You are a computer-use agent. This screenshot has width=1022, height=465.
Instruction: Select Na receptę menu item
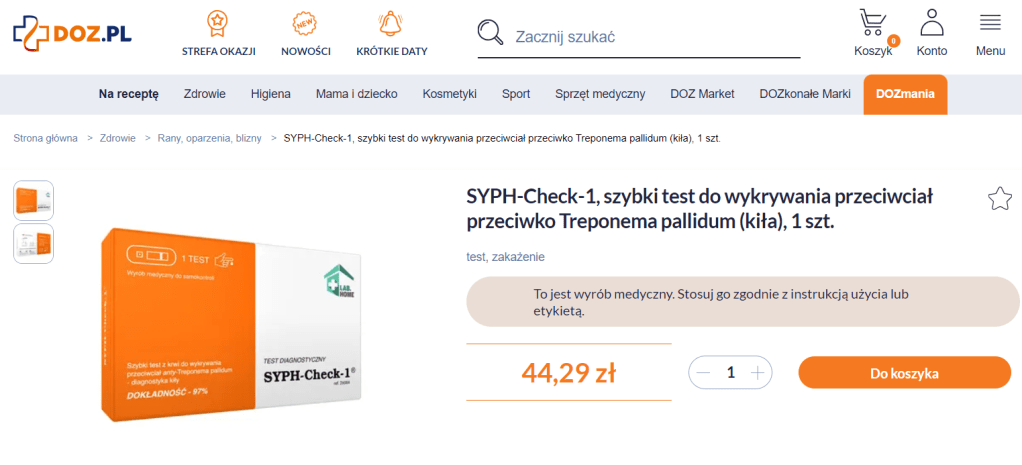[x=128, y=94]
